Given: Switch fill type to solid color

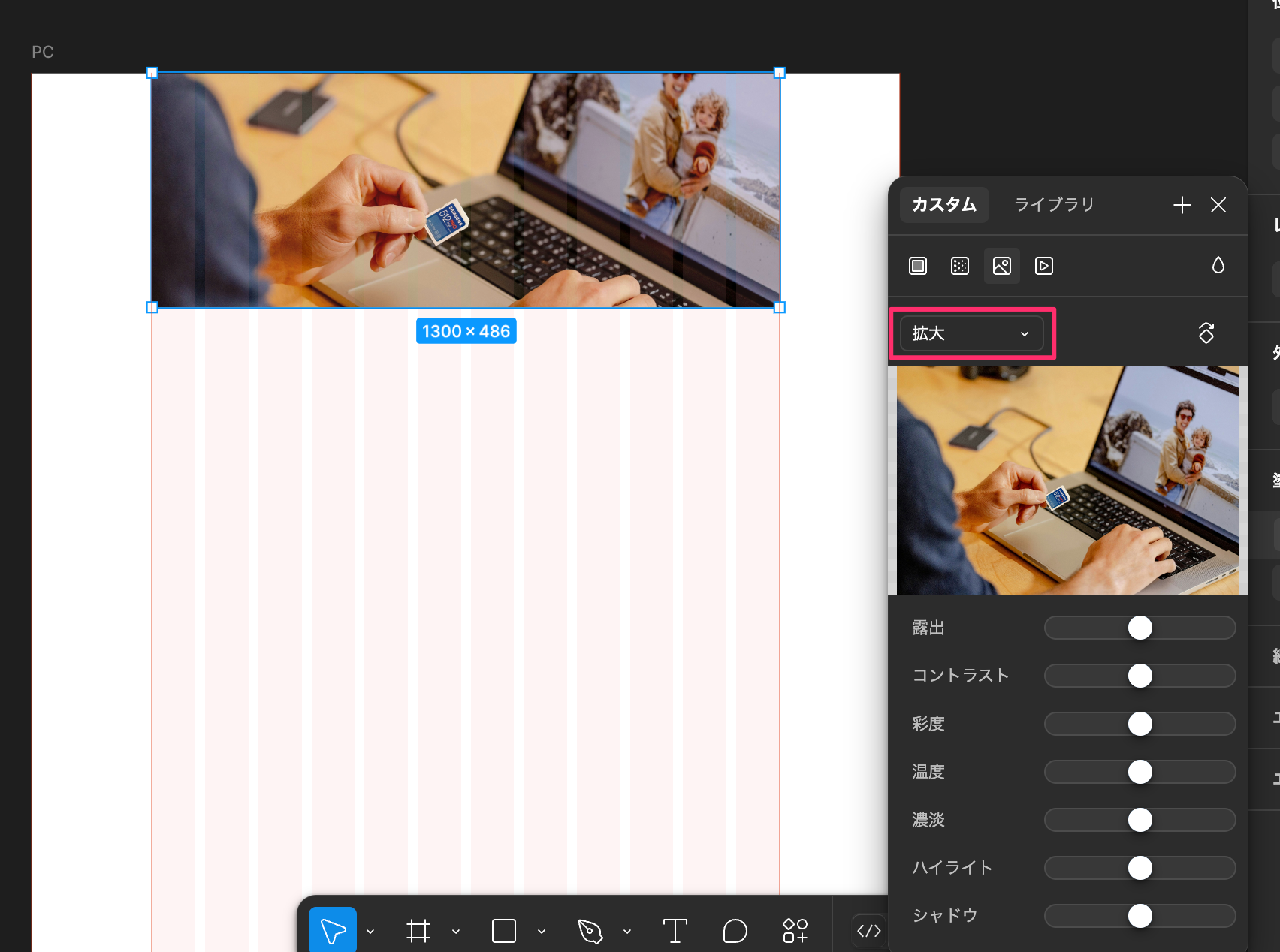Looking at the screenshot, I should pos(917,266).
